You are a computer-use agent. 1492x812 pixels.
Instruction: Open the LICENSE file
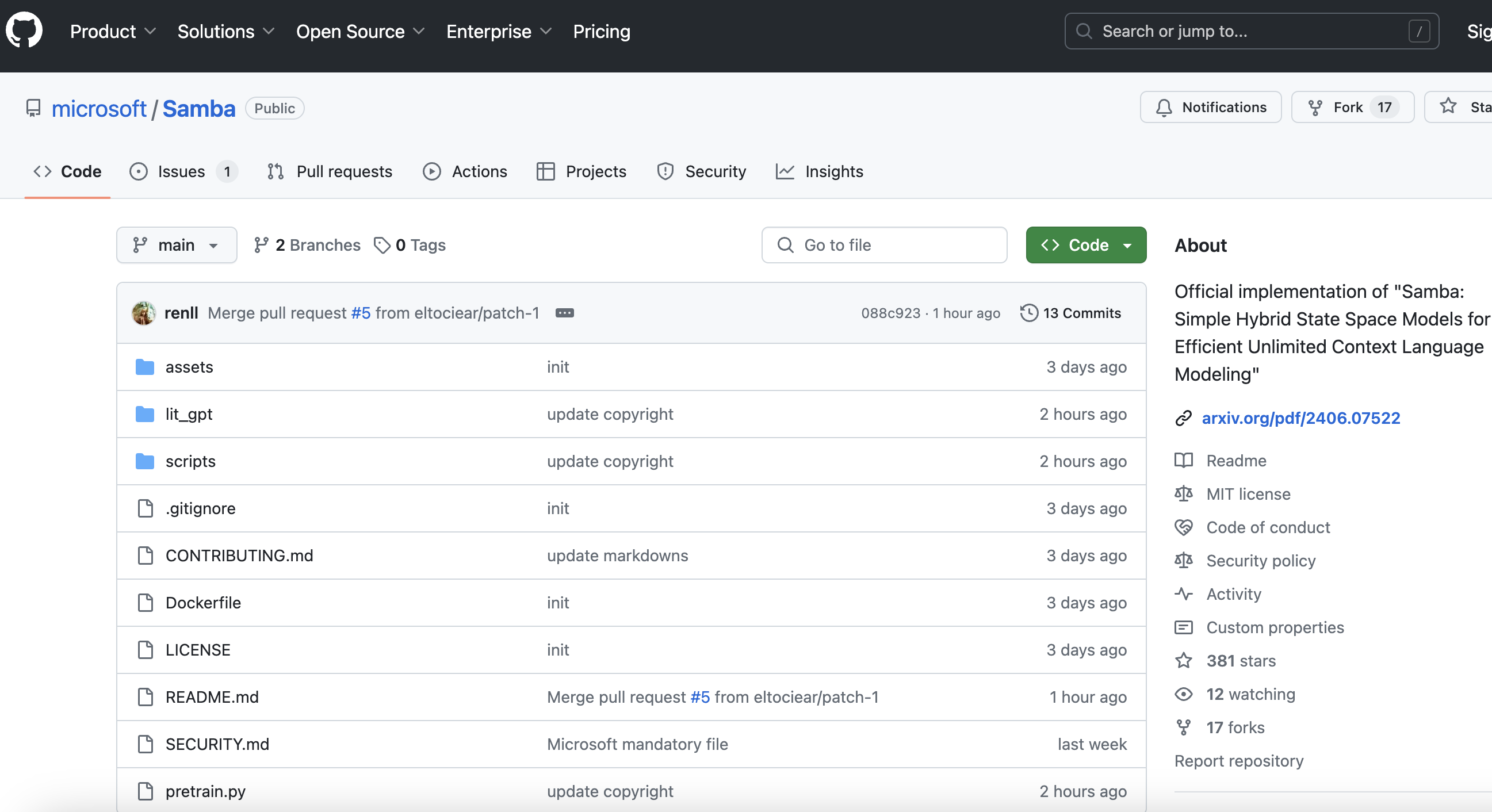click(197, 649)
